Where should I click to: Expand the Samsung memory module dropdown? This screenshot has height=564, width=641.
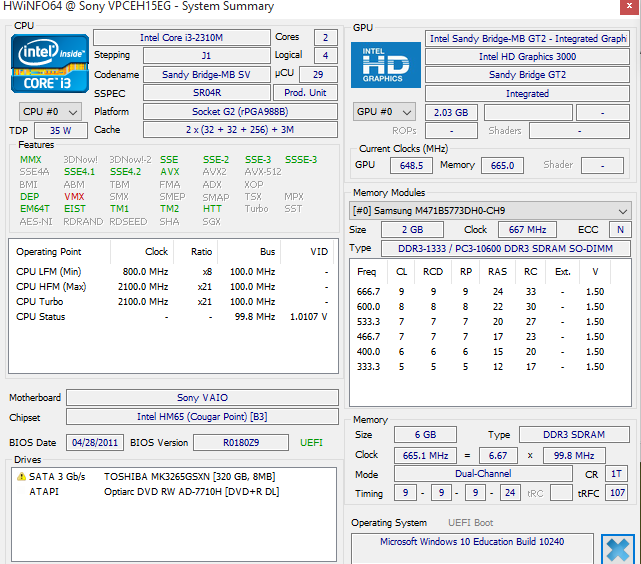pyautogui.click(x=490, y=211)
